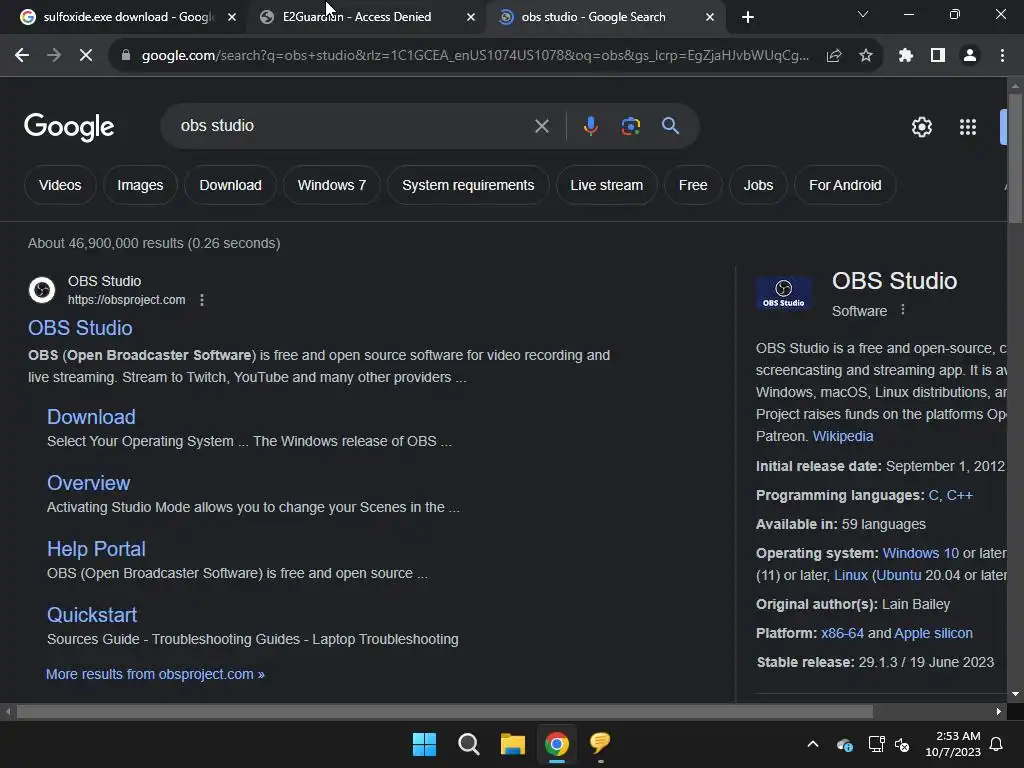Open the Apple silicon link
This screenshot has height=768, width=1024.
tap(933, 633)
